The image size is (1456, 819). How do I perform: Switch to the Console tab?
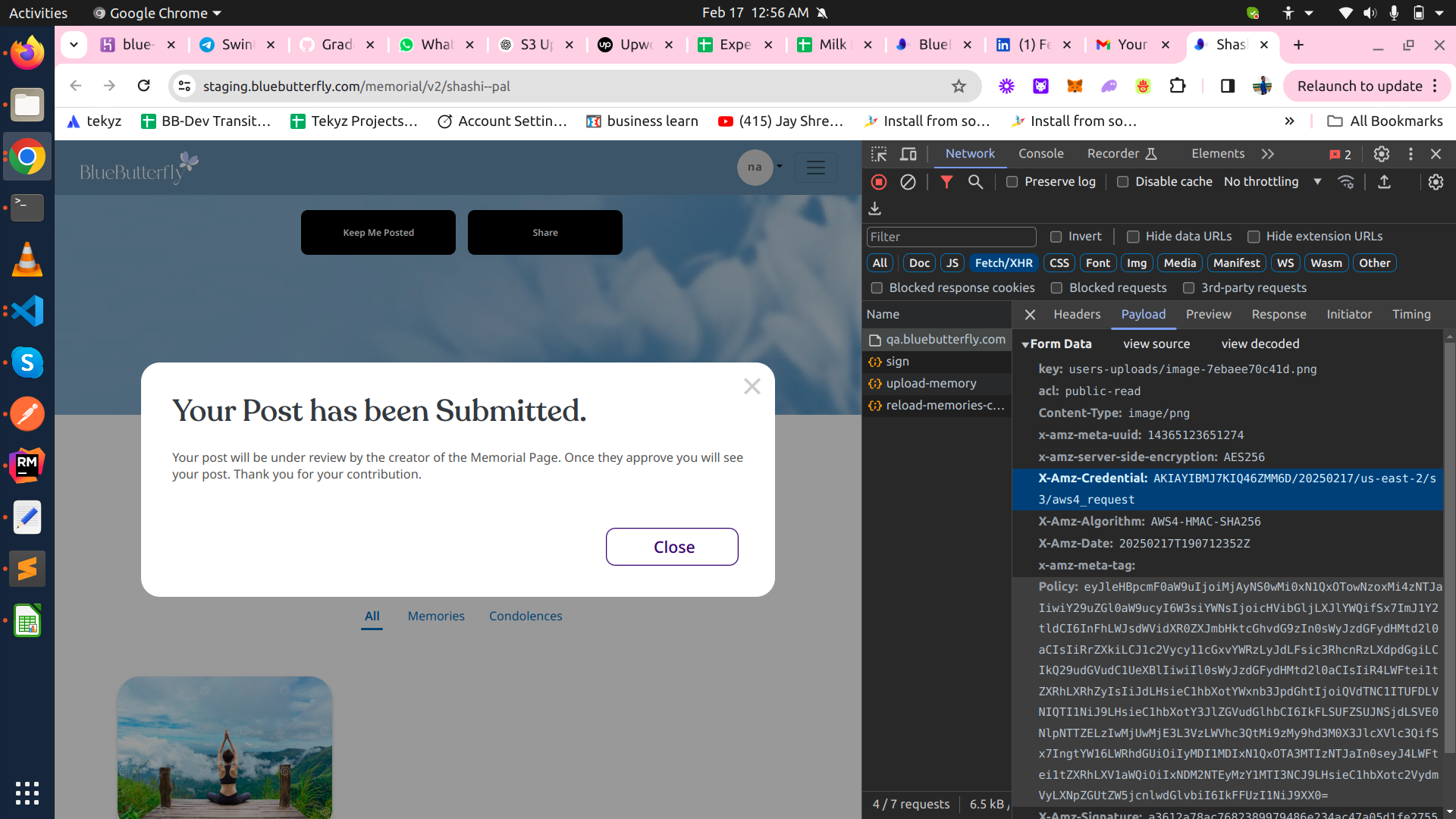(x=1040, y=154)
